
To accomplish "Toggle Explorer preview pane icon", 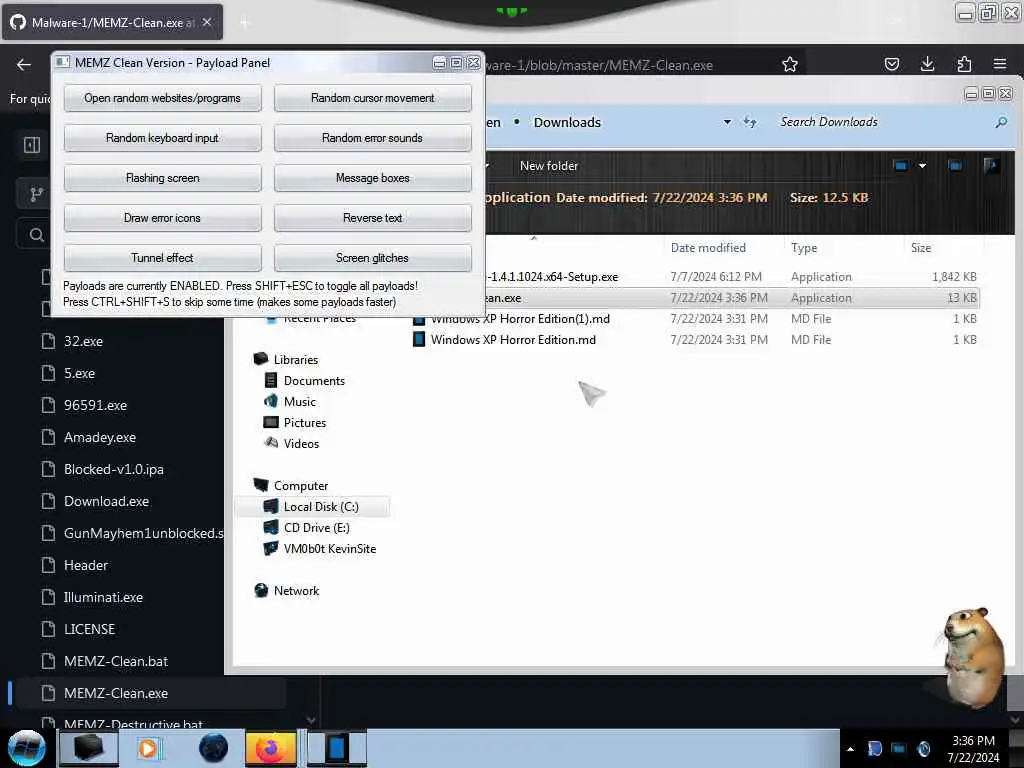I will click(955, 166).
